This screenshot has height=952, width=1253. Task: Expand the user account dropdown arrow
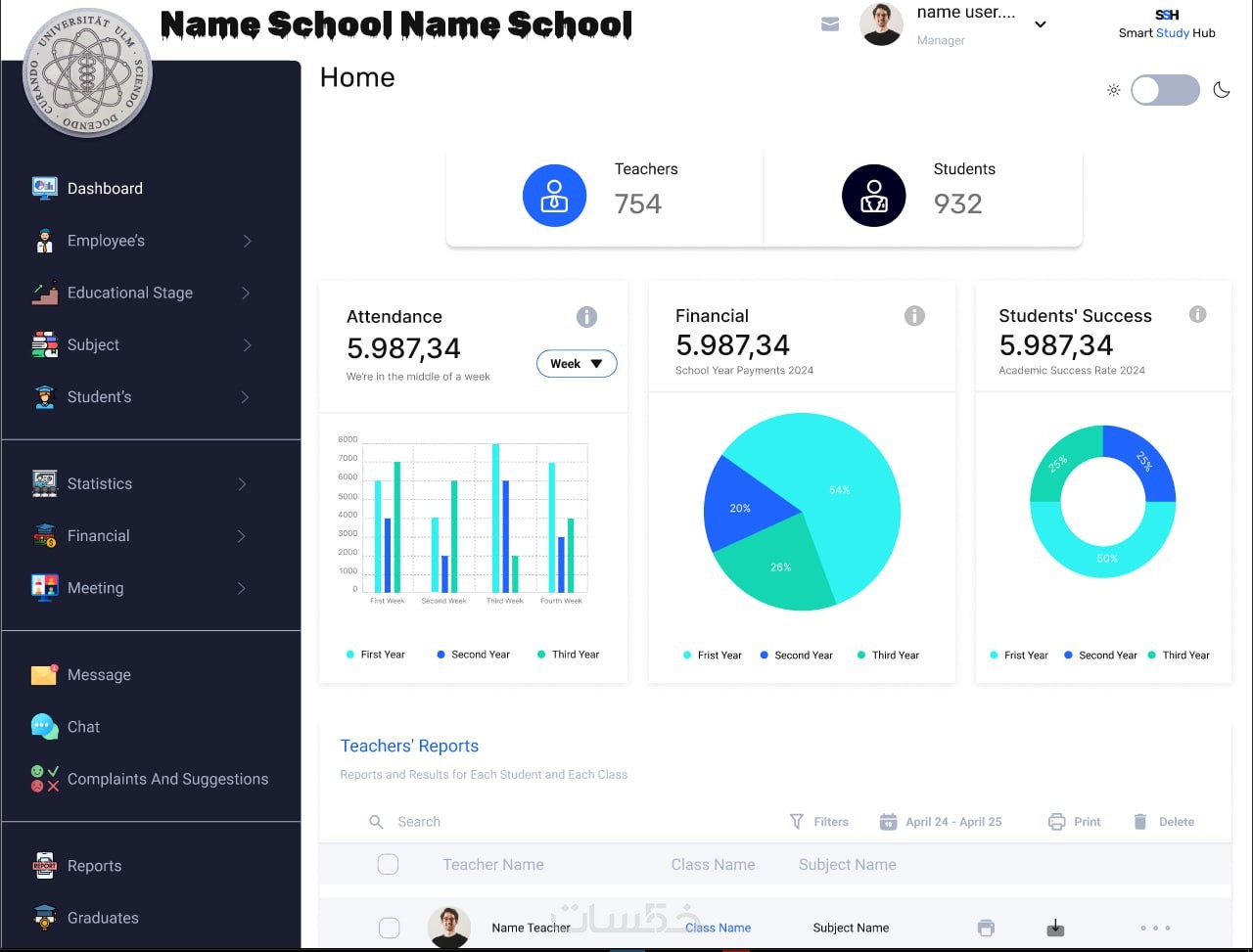[x=1041, y=24]
